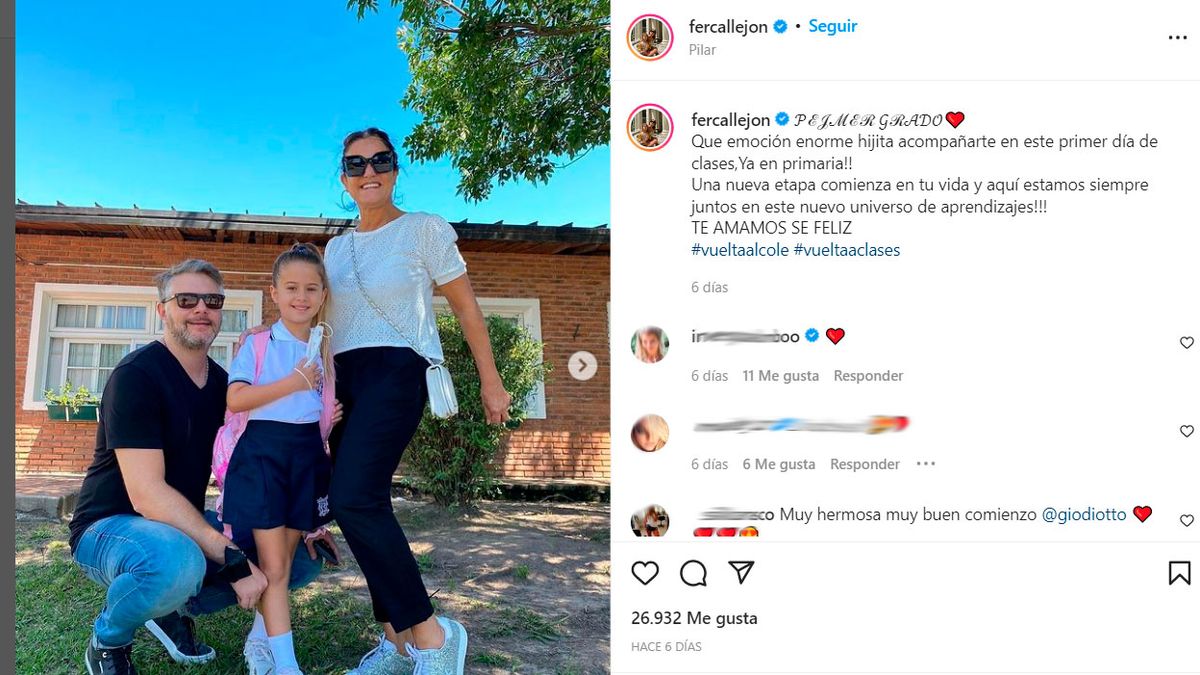The height and width of the screenshot is (675, 1200).
Task: View the 11 Me gusta on first comment
Action: [x=780, y=376]
